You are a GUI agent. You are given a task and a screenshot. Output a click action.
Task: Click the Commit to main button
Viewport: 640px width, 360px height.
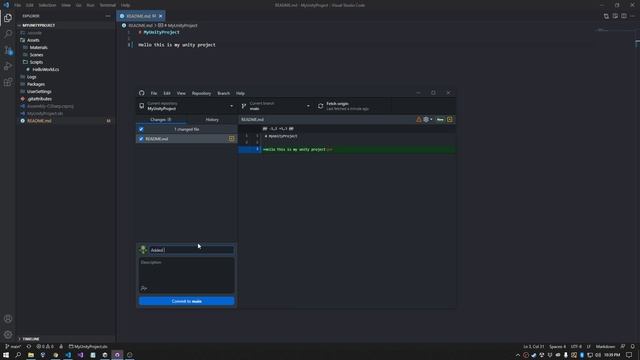point(187,301)
